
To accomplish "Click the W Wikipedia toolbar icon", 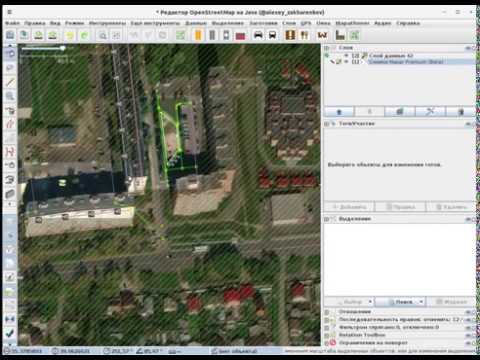I will click(x=322, y=35).
